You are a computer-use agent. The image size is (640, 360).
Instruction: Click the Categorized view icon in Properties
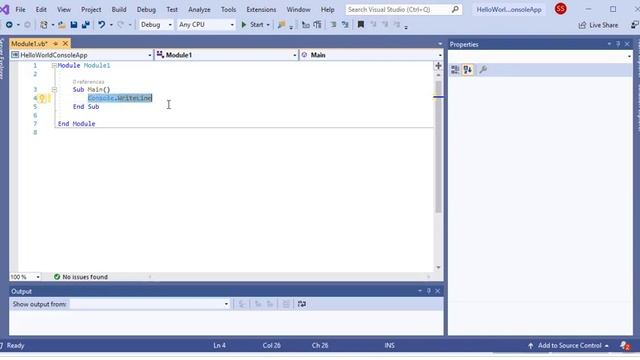pos(455,70)
